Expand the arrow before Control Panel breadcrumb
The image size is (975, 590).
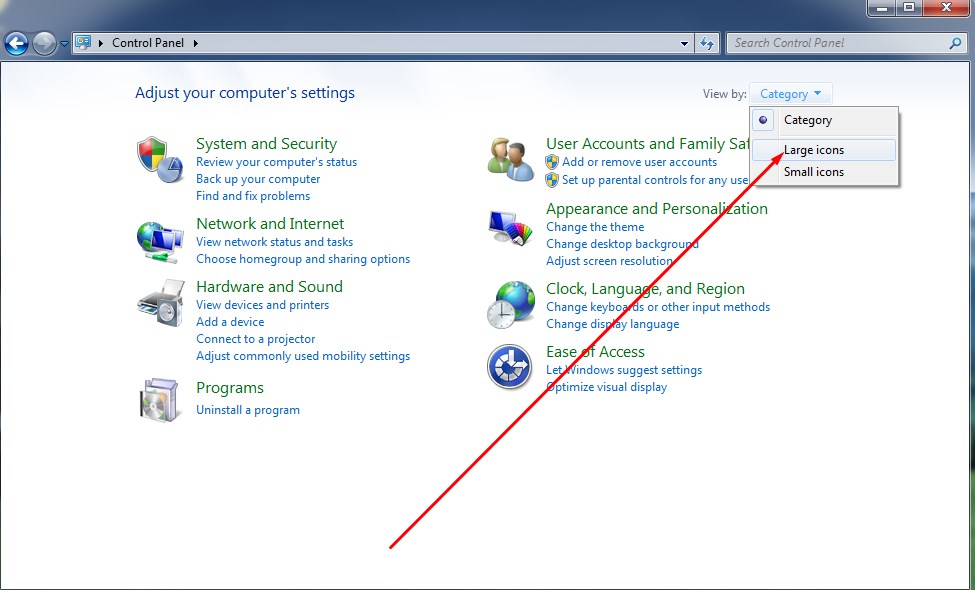[x=101, y=43]
